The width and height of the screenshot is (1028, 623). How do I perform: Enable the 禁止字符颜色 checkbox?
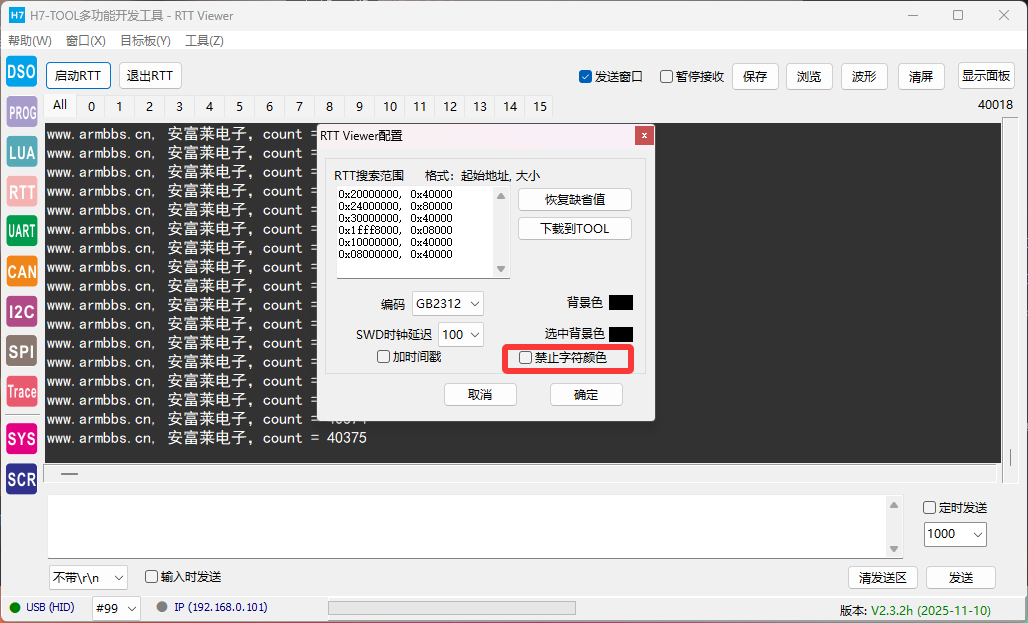tap(526, 358)
